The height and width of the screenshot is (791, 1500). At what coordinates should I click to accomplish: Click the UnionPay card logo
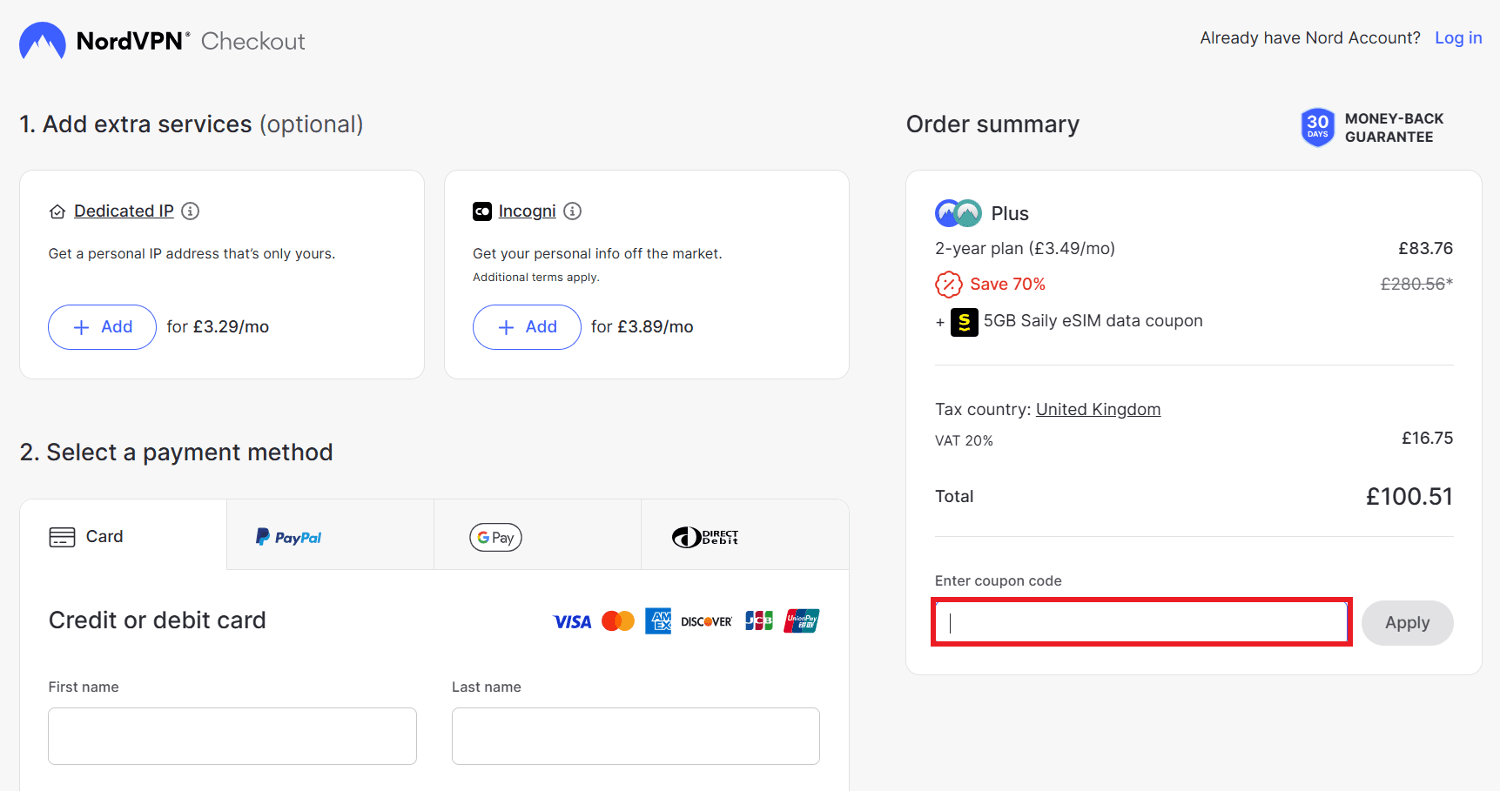802,621
